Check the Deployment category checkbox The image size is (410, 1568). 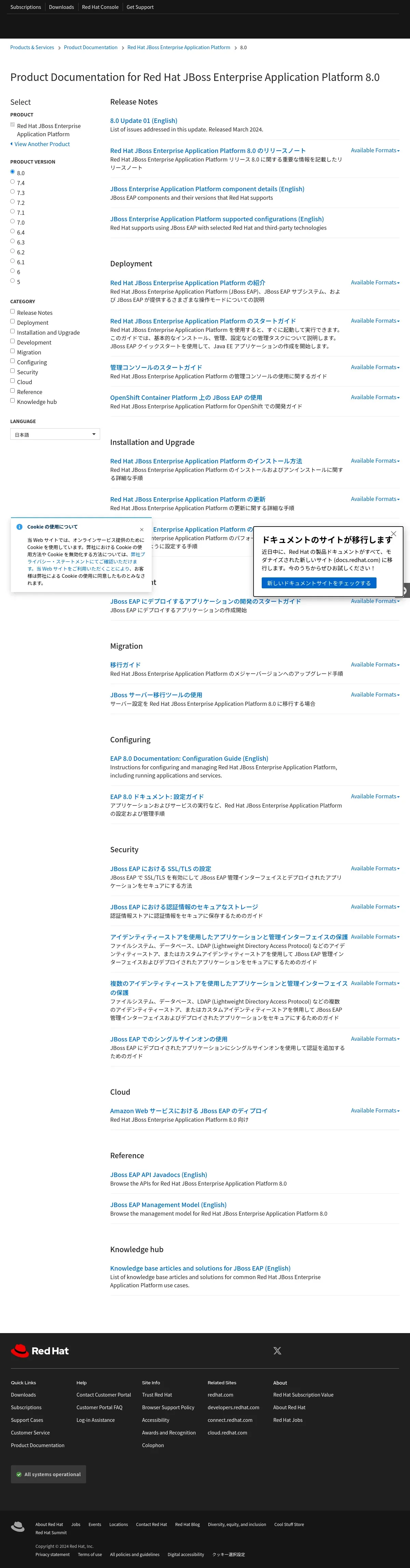[12, 321]
